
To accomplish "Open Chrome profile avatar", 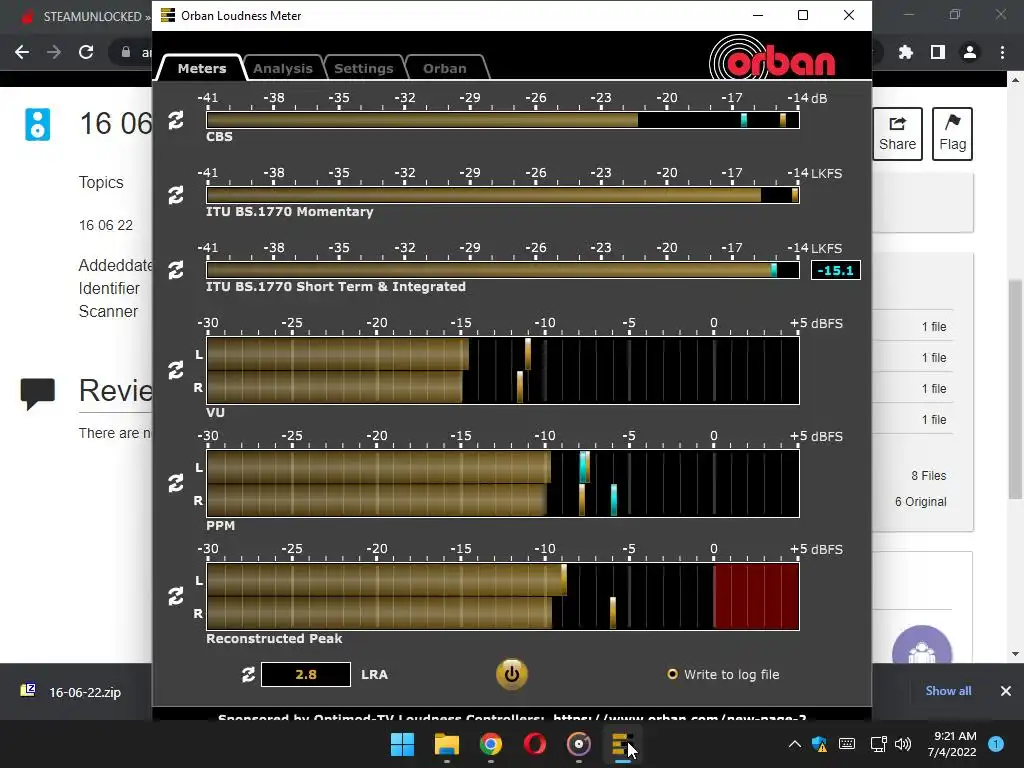I will (x=970, y=52).
